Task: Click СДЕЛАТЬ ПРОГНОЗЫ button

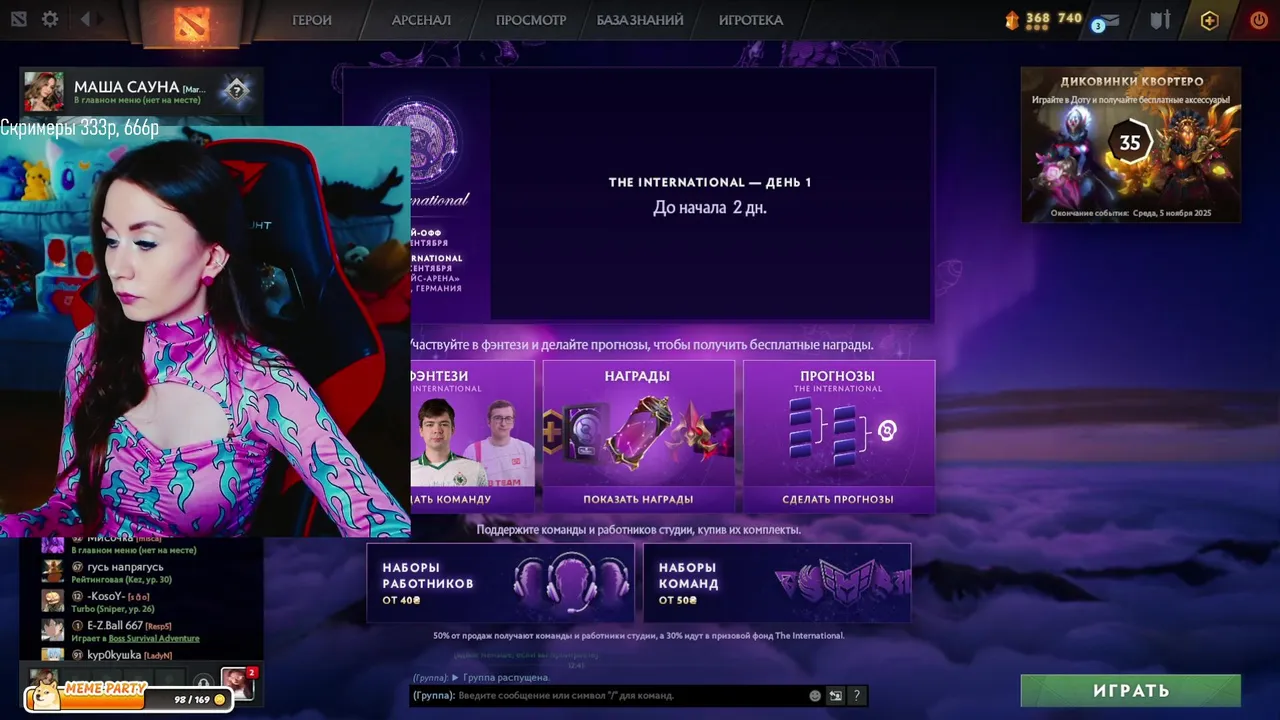Action: pyautogui.click(x=838, y=499)
